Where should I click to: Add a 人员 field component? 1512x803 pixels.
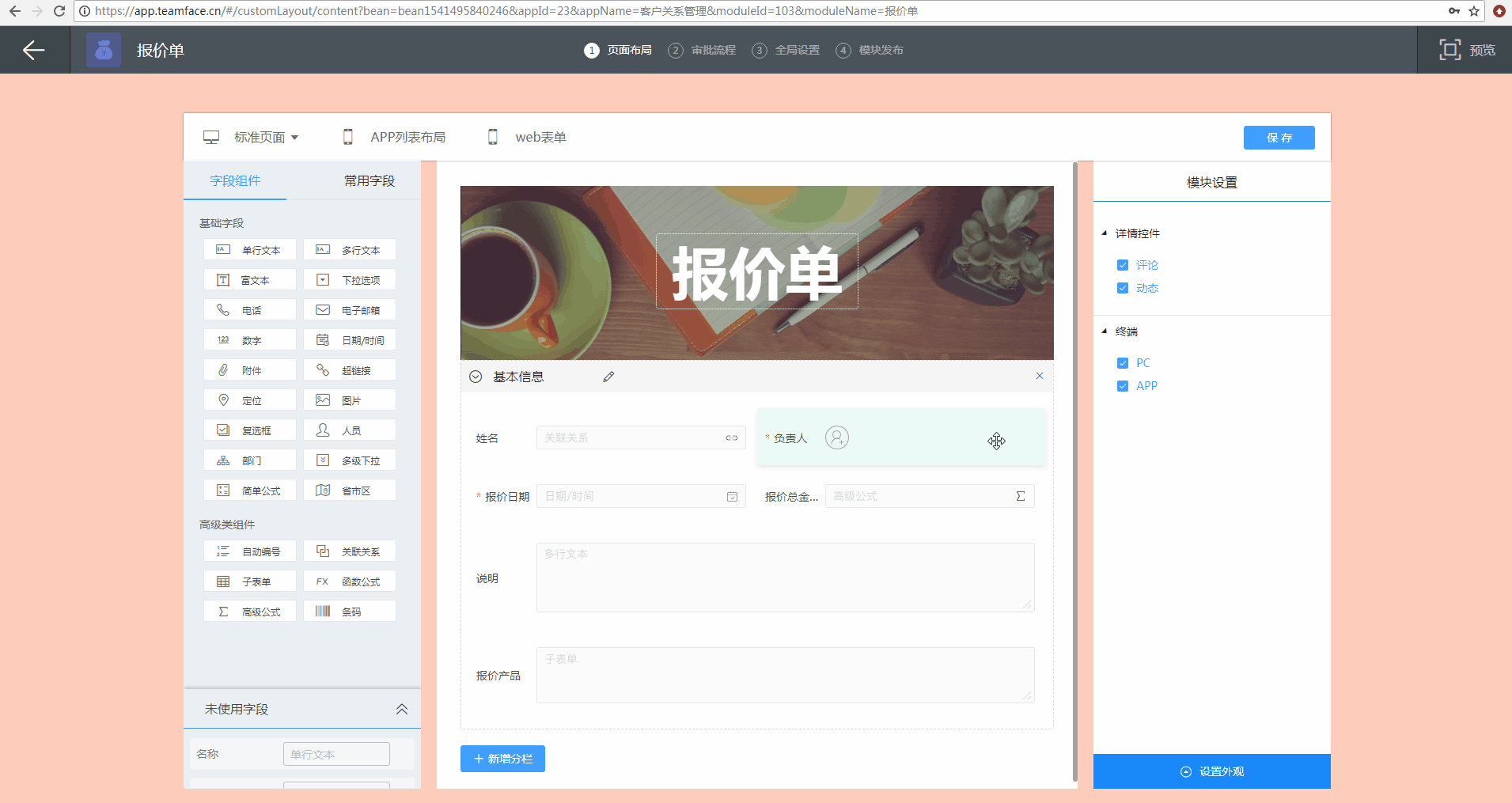pyautogui.click(x=350, y=430)
